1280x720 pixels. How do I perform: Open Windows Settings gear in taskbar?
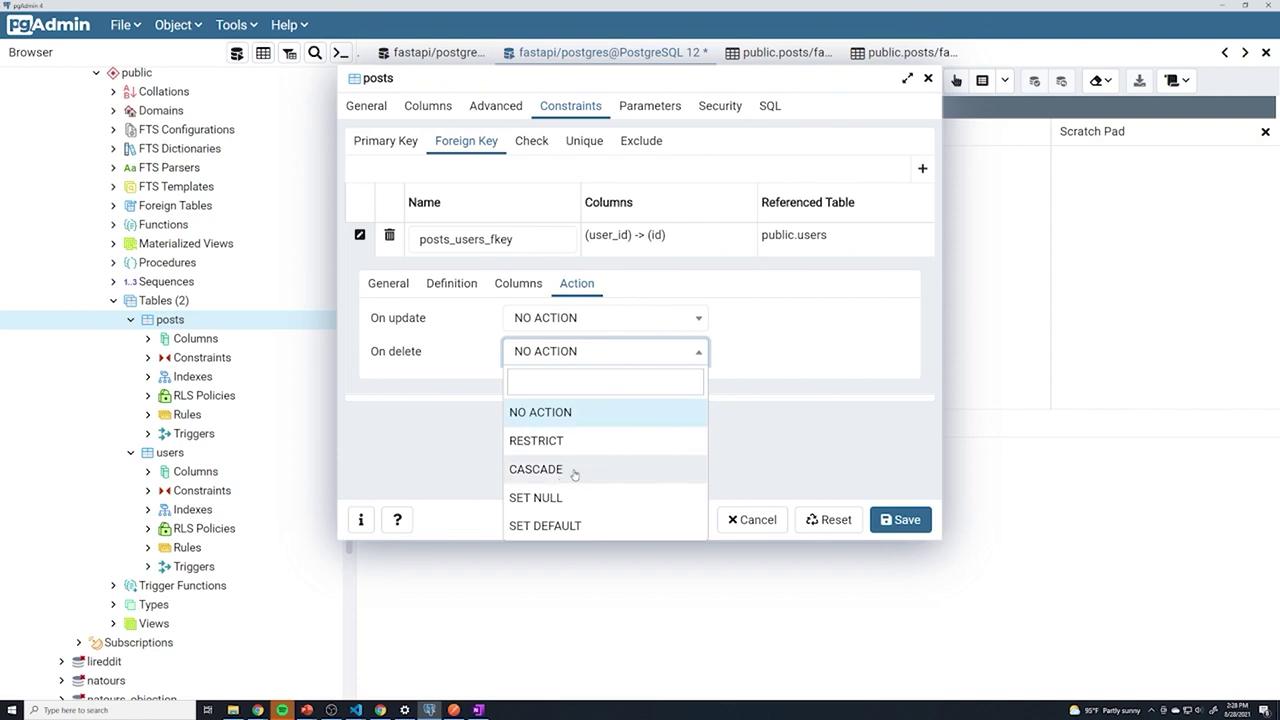pyautogui.click(x=404, y=710)
